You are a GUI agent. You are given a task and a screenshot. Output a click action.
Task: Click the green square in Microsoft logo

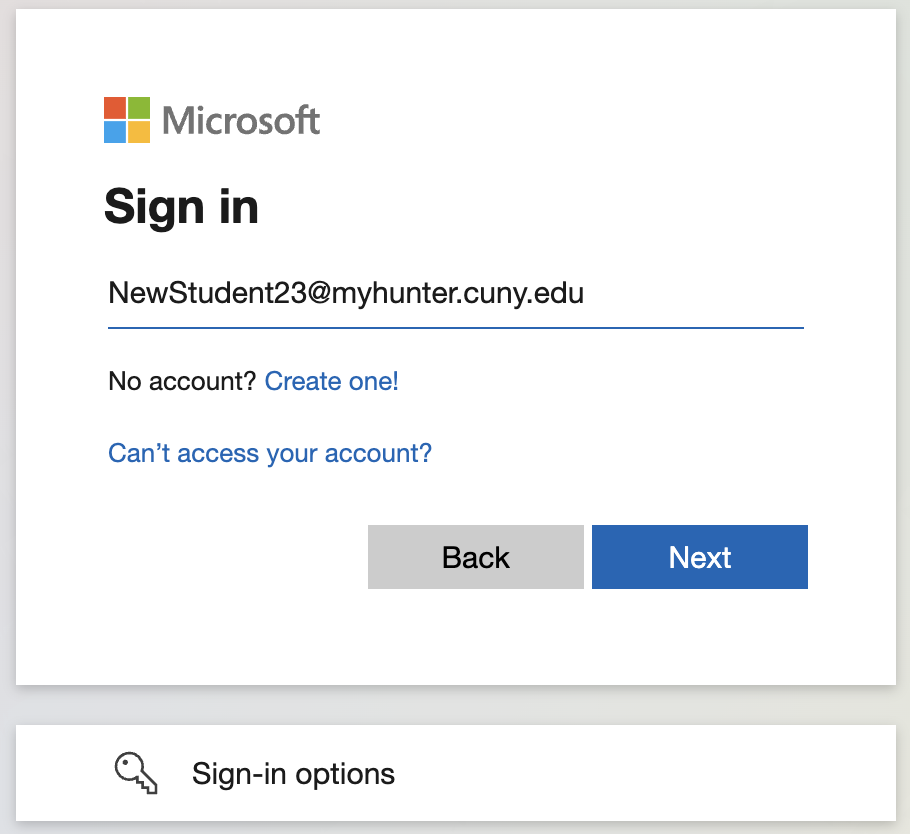click(x=139, y=108)
